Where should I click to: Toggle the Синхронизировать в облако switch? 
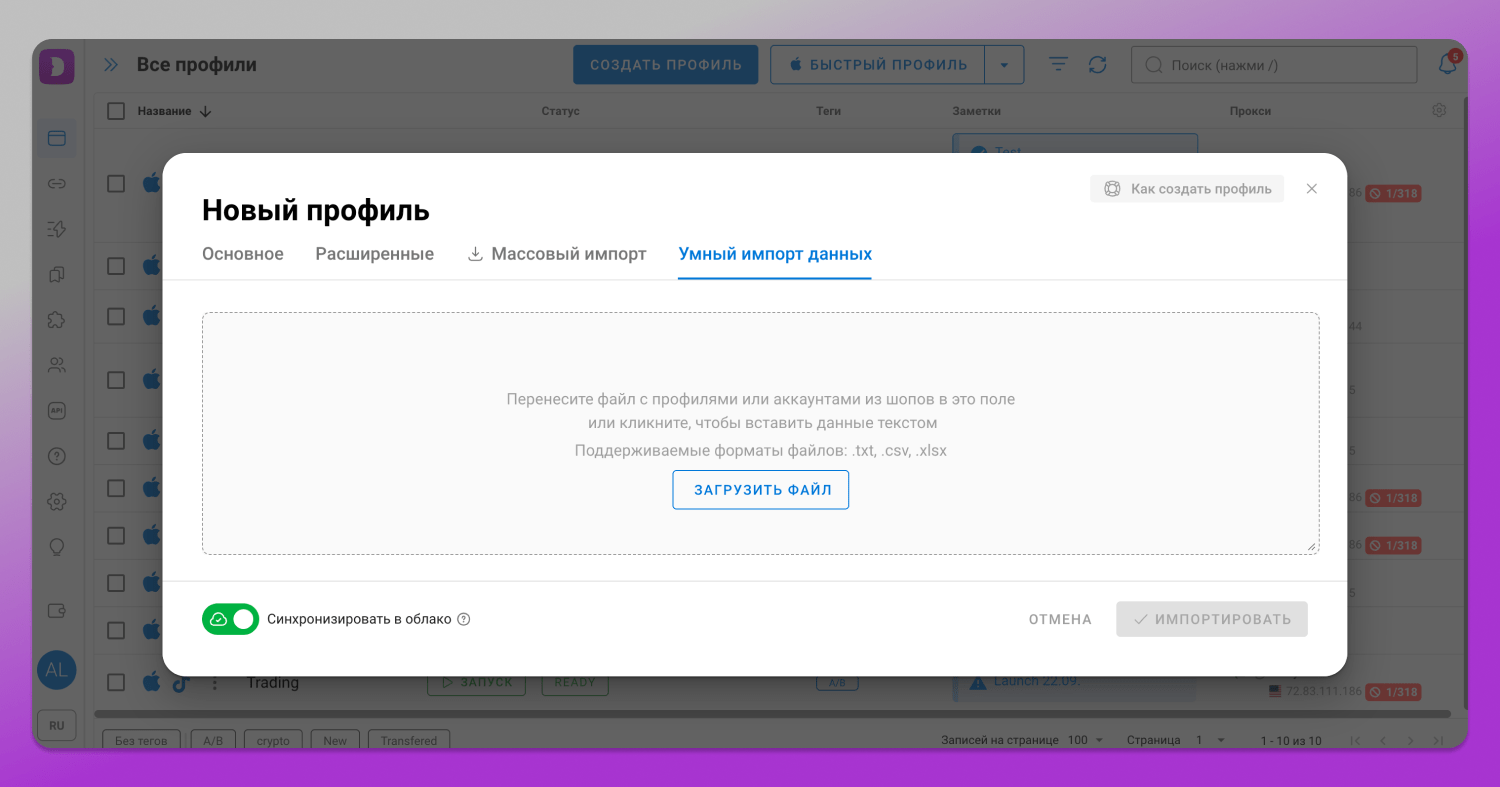coord(230,619)
